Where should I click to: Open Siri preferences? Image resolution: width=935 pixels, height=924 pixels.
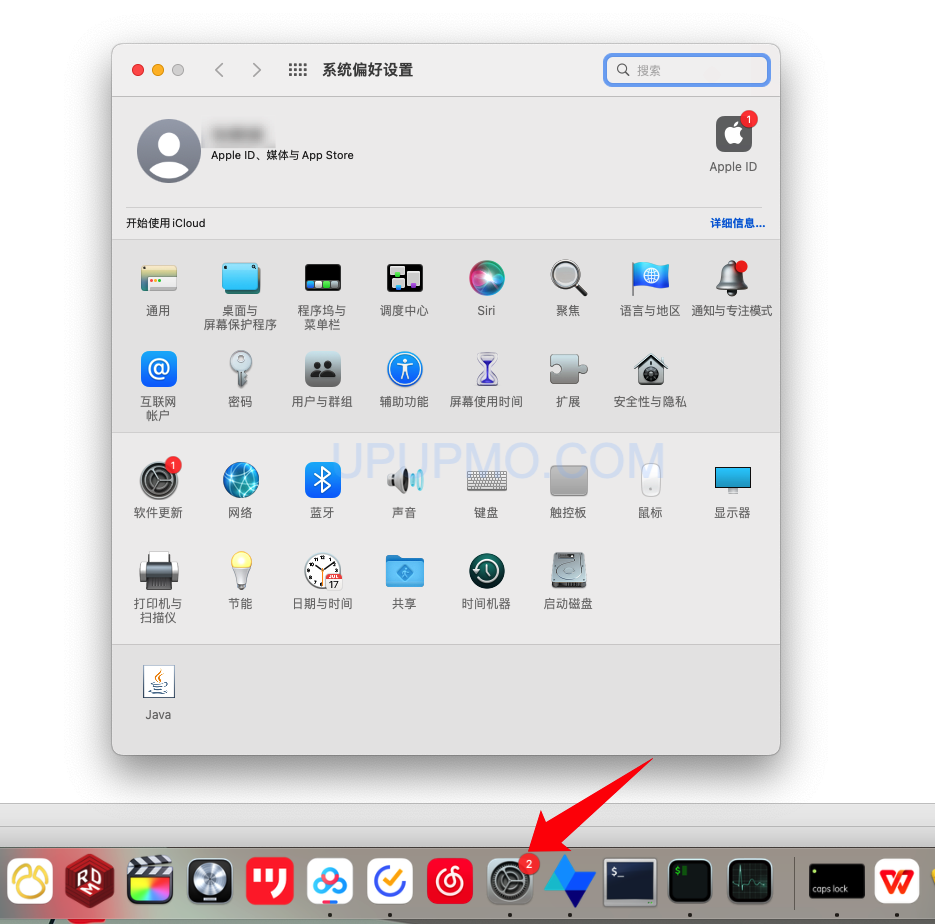pyautogui.click(x=487, y=278)
